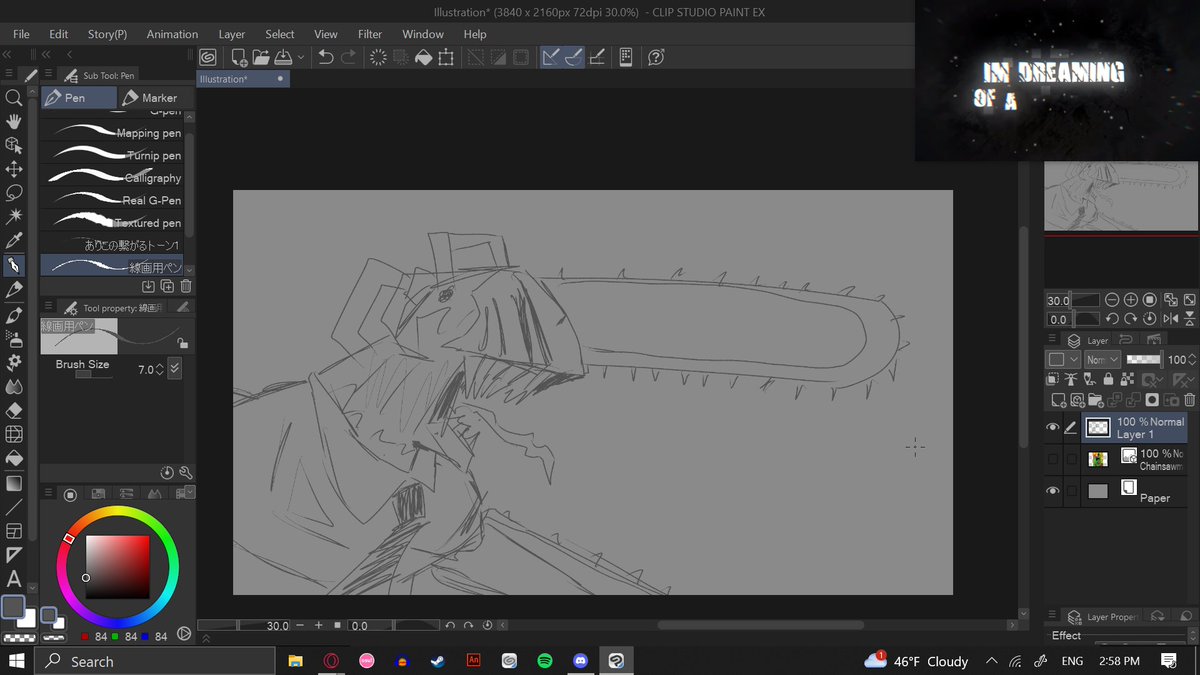Adjust the brush size stepper arrows

[160, 370]
